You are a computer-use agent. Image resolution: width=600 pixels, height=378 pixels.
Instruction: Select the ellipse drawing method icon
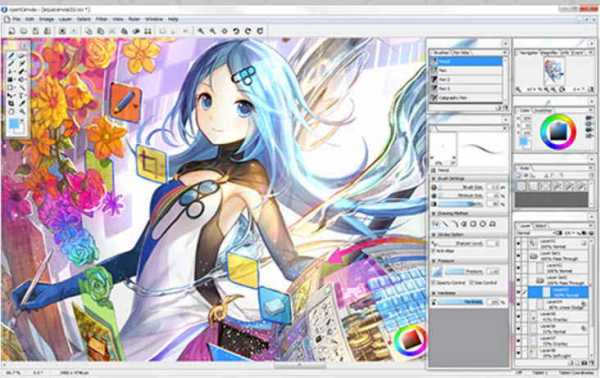coord(483,224)
